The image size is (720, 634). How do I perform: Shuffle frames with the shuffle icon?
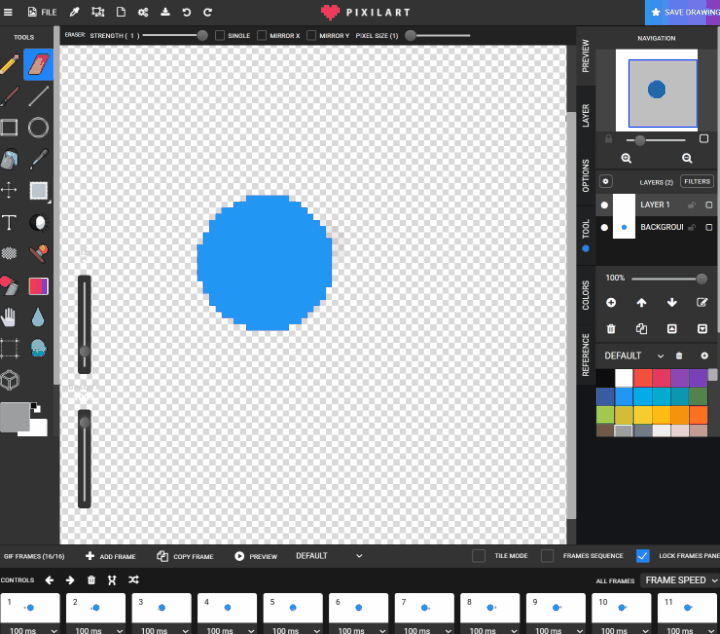point(134,580)
